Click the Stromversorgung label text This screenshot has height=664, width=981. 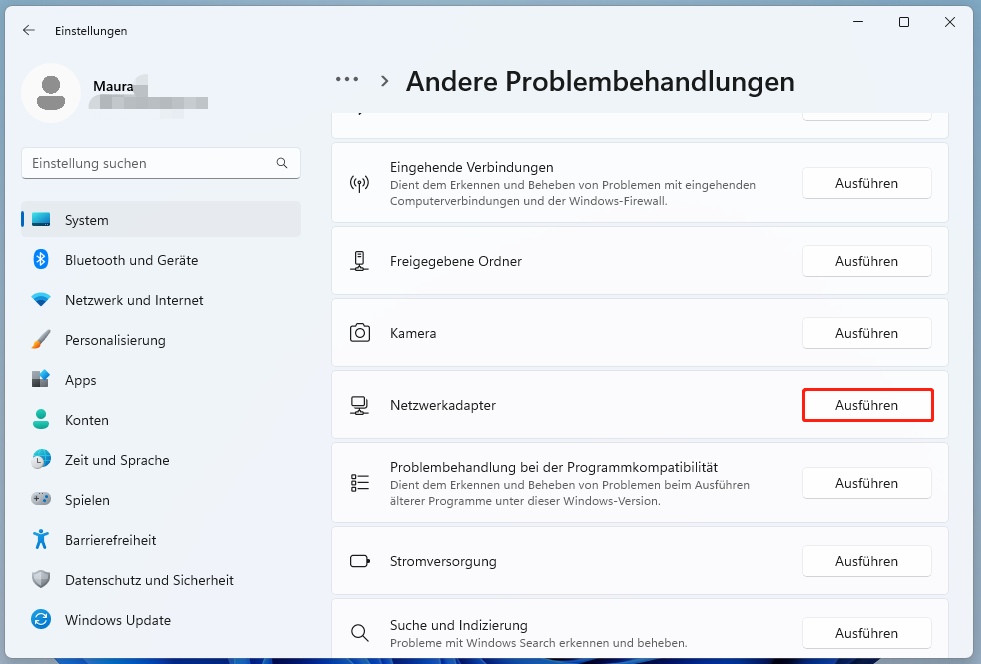(x=443, y=561)
